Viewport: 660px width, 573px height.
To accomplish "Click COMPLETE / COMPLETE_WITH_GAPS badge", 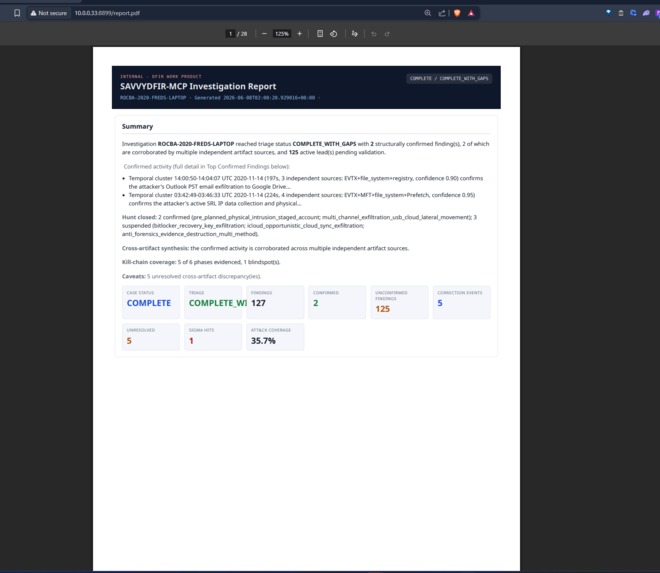I will [449, 78].
